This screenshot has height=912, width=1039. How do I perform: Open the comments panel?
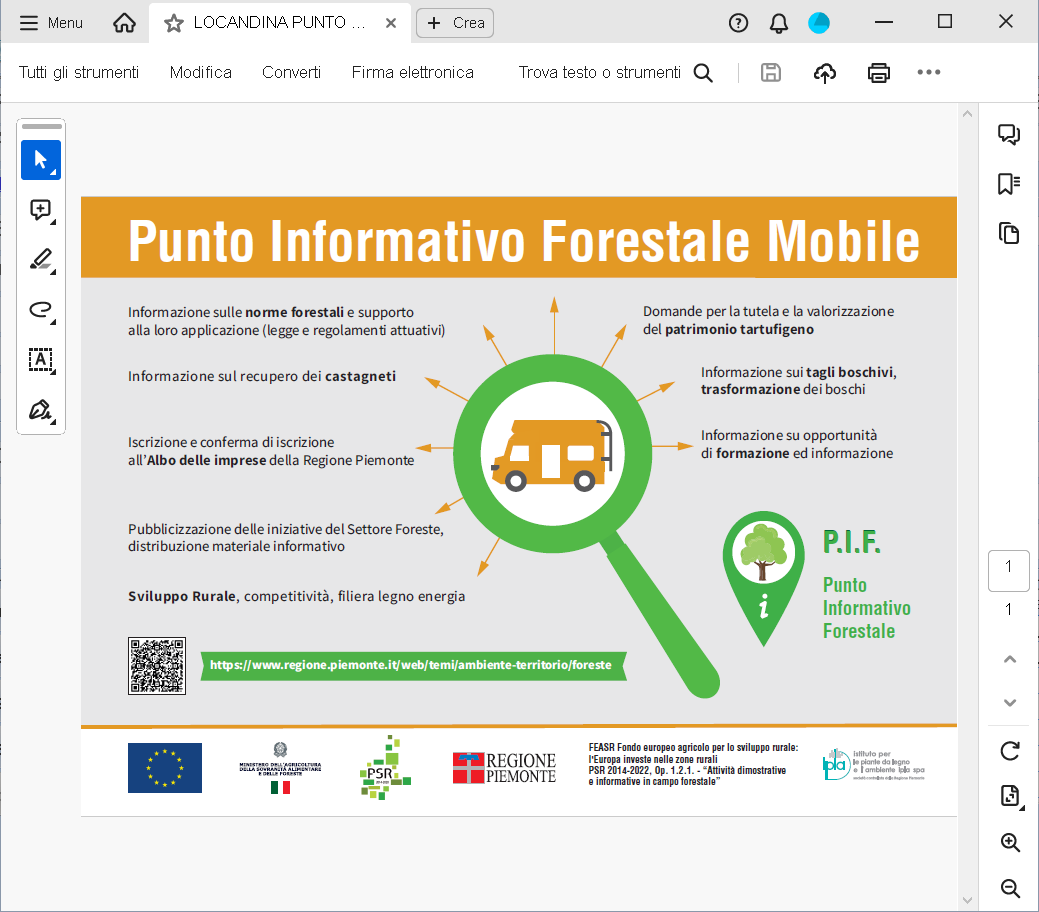click(x=1009, y=135)
